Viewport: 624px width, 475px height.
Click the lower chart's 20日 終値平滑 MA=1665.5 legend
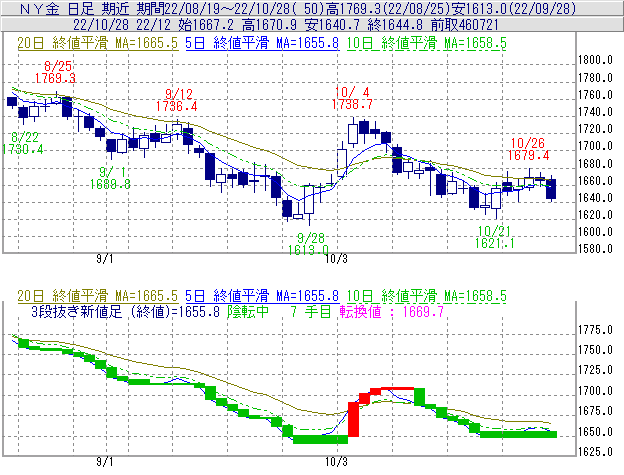click(98, 296)
